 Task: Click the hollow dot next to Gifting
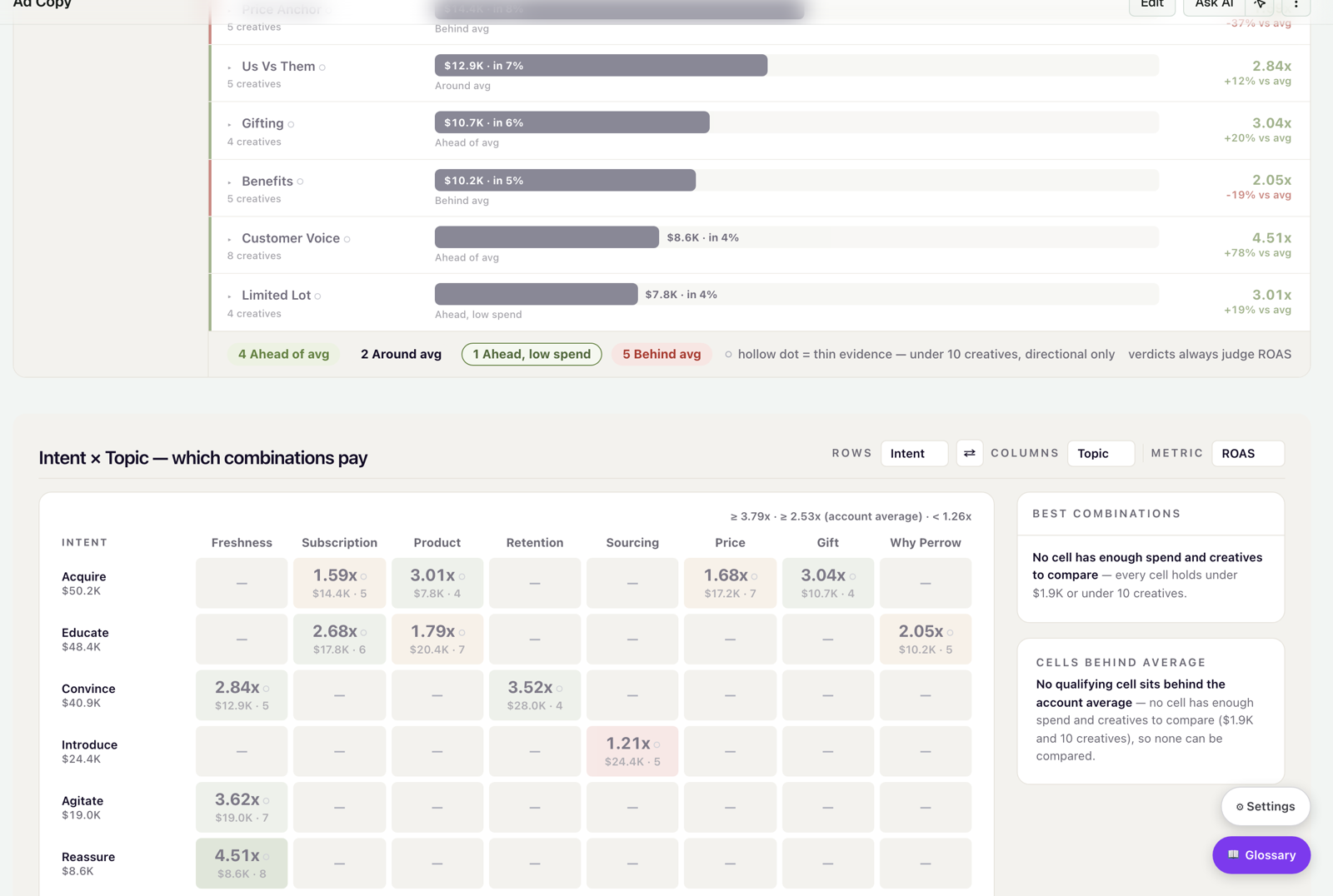point(291,124)
